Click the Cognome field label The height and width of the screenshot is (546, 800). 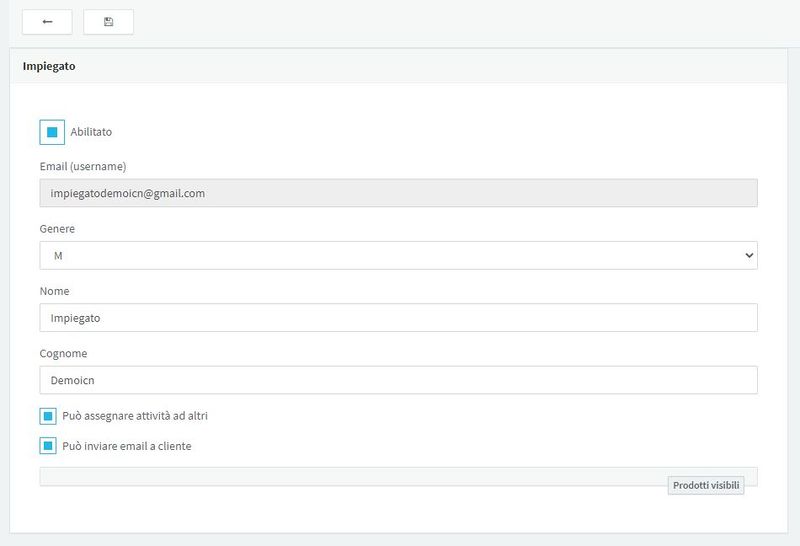[x=63, y=354]
